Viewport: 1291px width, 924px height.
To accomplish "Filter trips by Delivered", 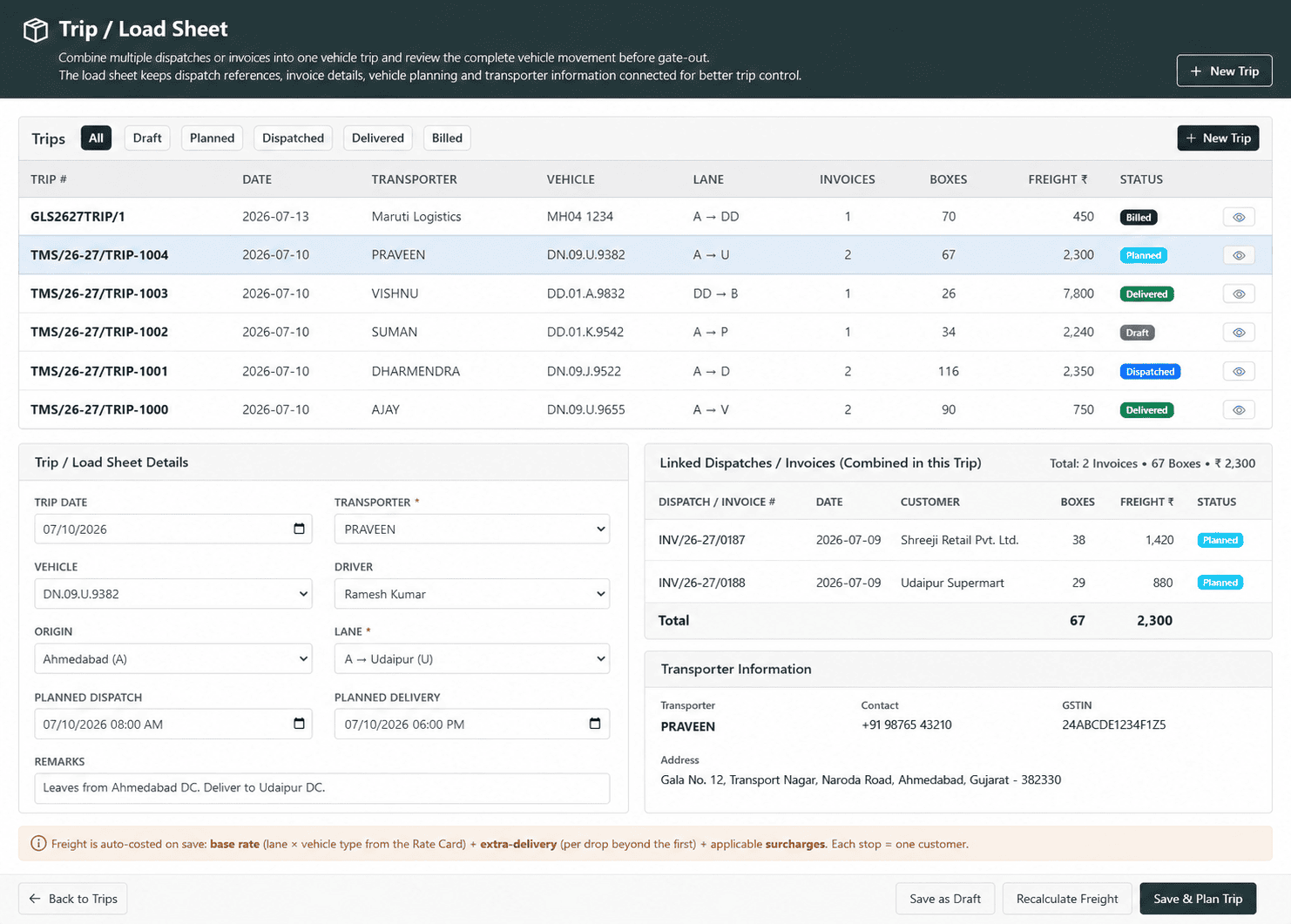I will click(x=378, y=138).
